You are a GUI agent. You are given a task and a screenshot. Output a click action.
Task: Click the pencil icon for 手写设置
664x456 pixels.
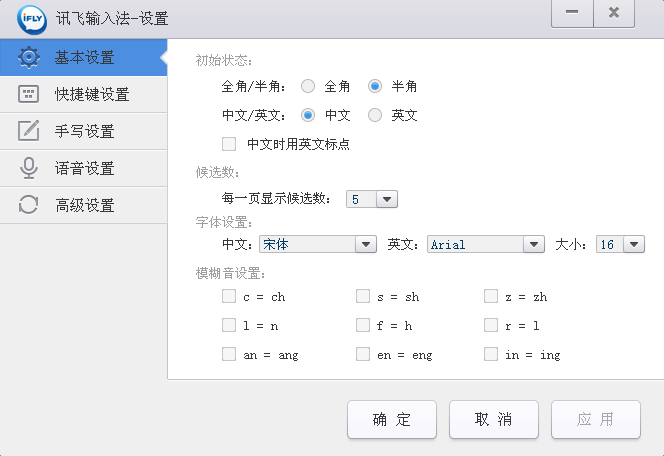[x=29, y=131]
